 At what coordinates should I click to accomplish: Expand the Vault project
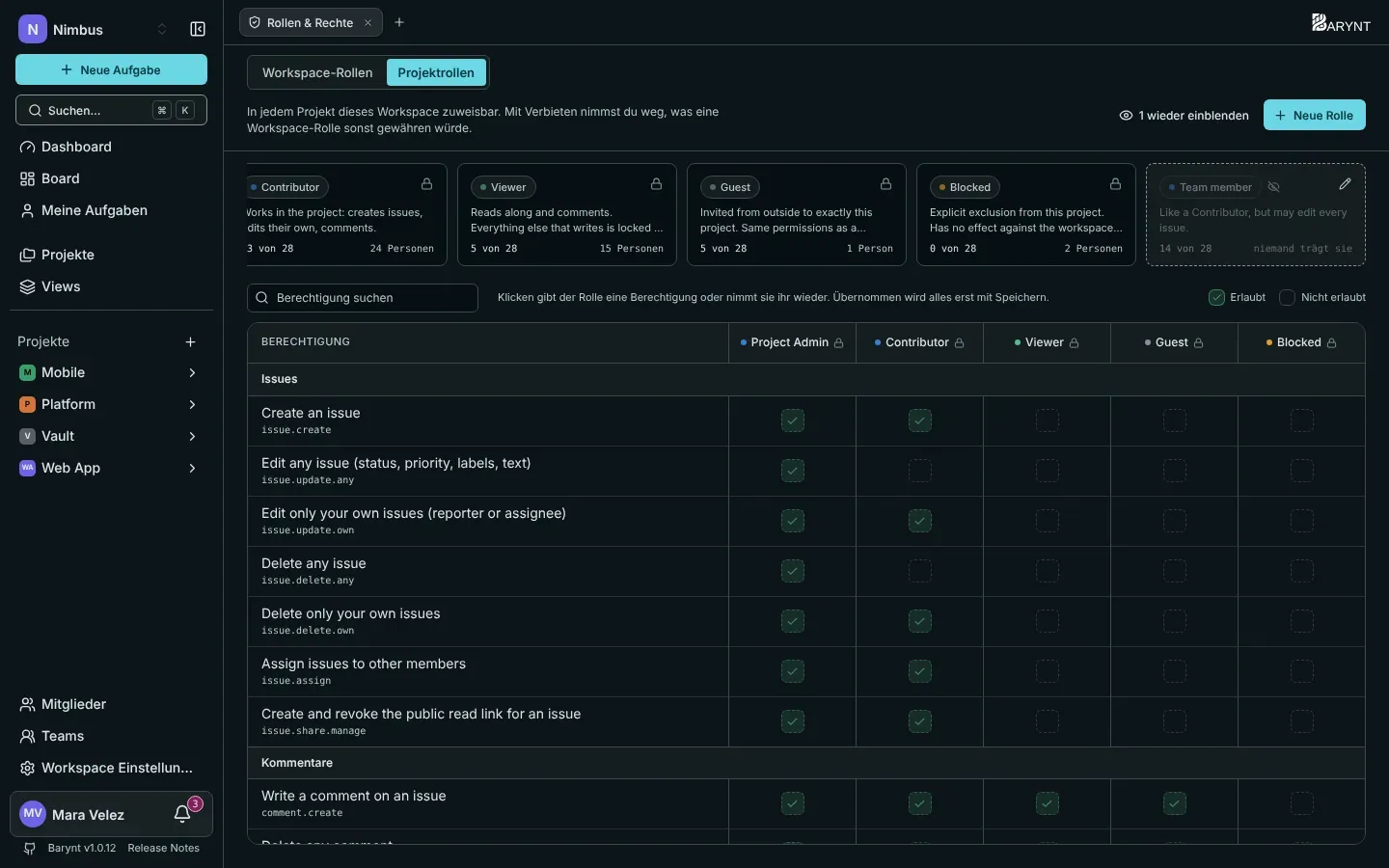[x=192, y=437]
